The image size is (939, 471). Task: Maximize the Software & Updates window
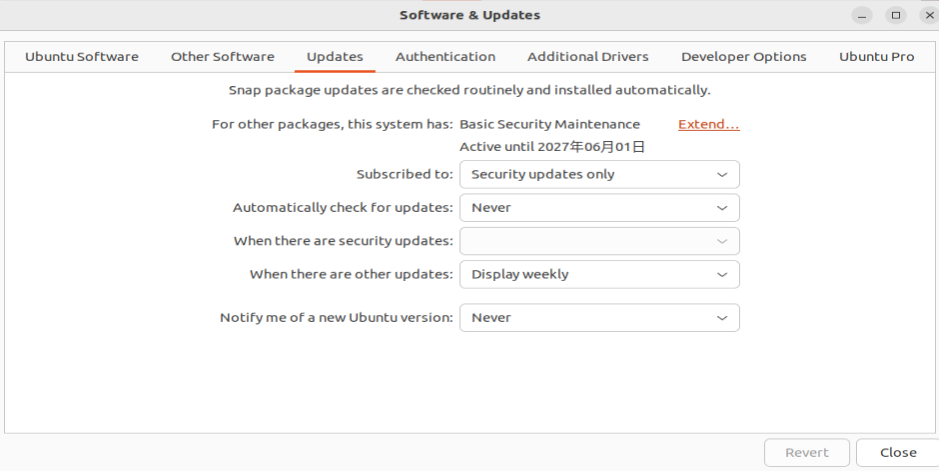click(896, 16)
